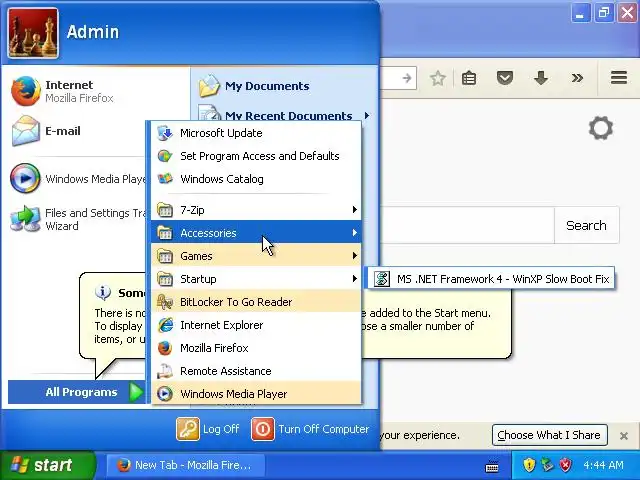Click the red Turn Off power icon
The height and width of the screenshot is (480, 640).
click(262, 429)
